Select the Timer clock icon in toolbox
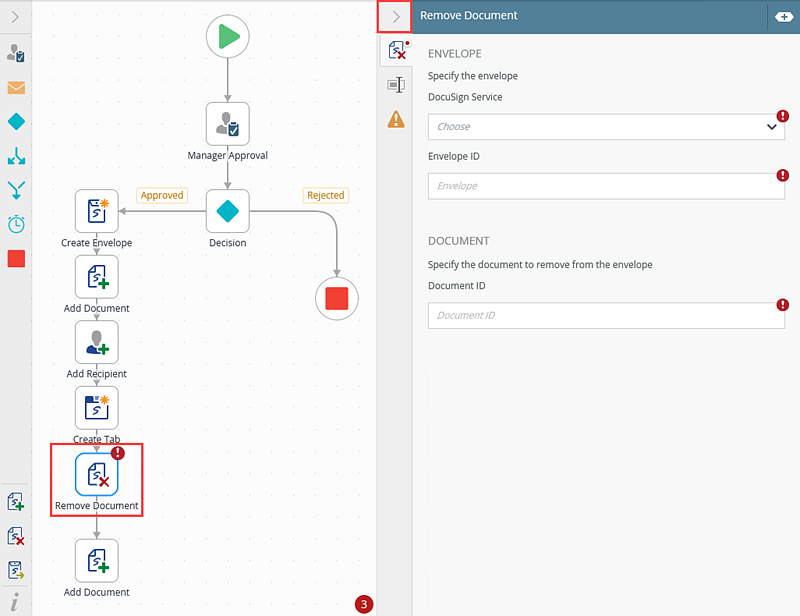This screenshot has height=616, width=800. pos(16,224)
